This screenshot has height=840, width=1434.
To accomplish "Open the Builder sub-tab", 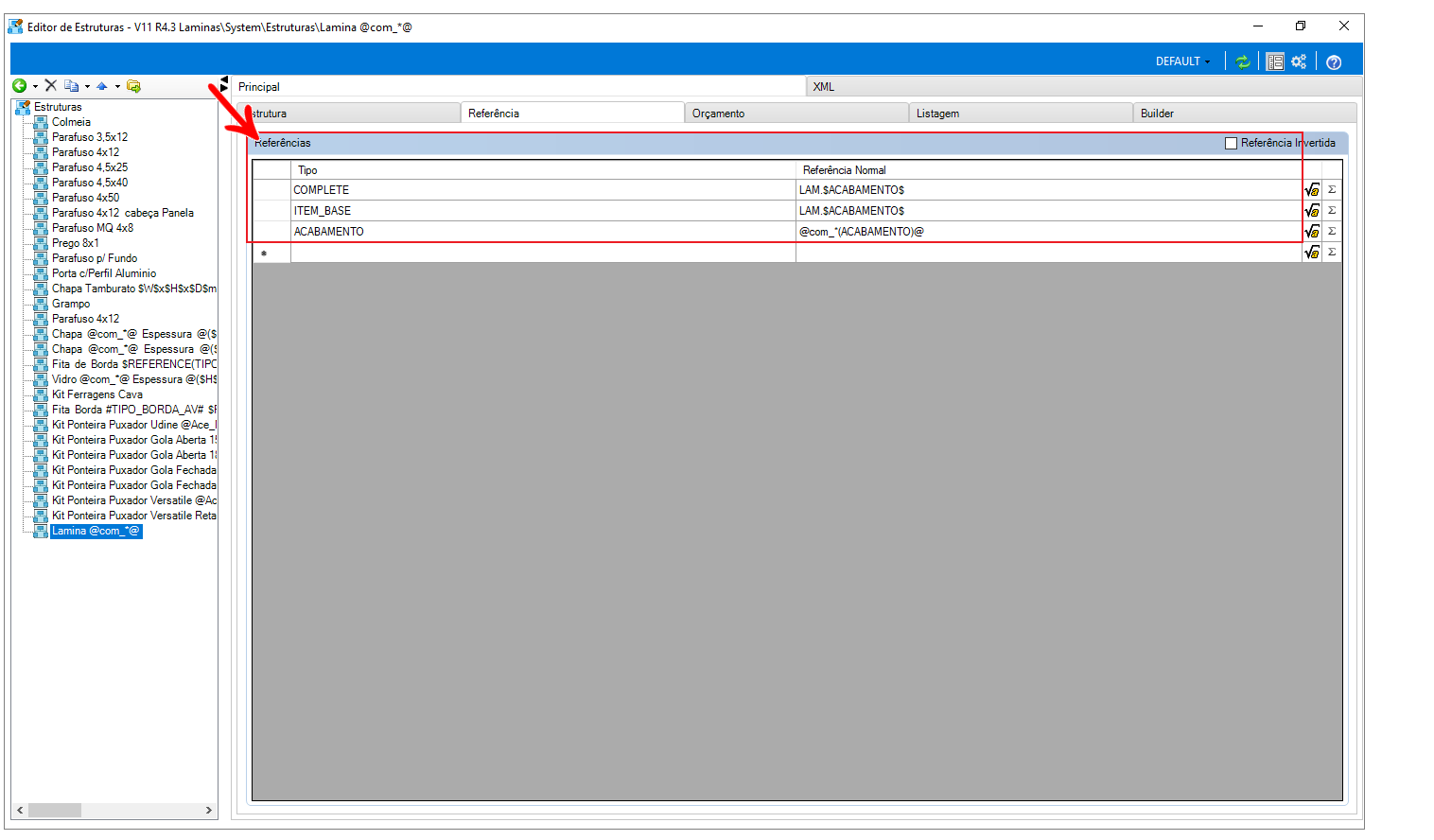I will (x=1245, y=114).
